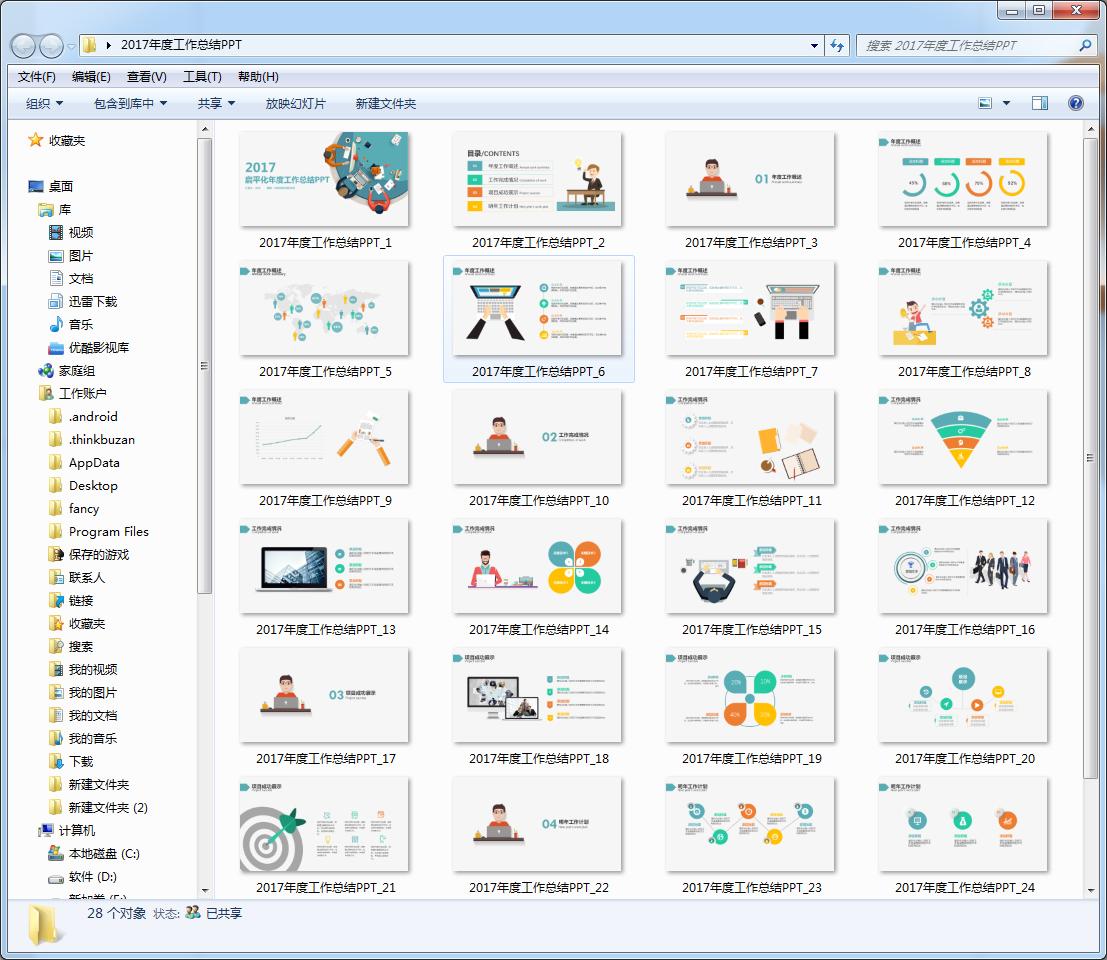Click the 家庭组 homegroup item

point(76,370)
